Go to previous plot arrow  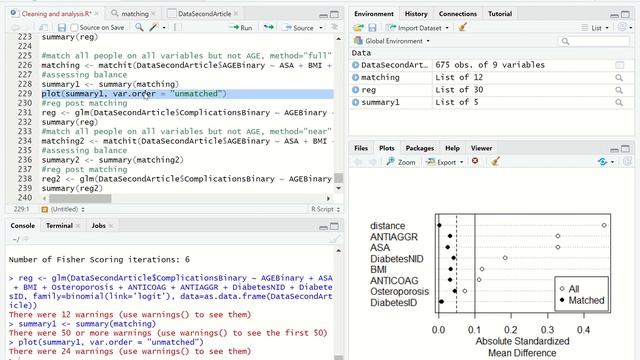[x=358, y=162]
